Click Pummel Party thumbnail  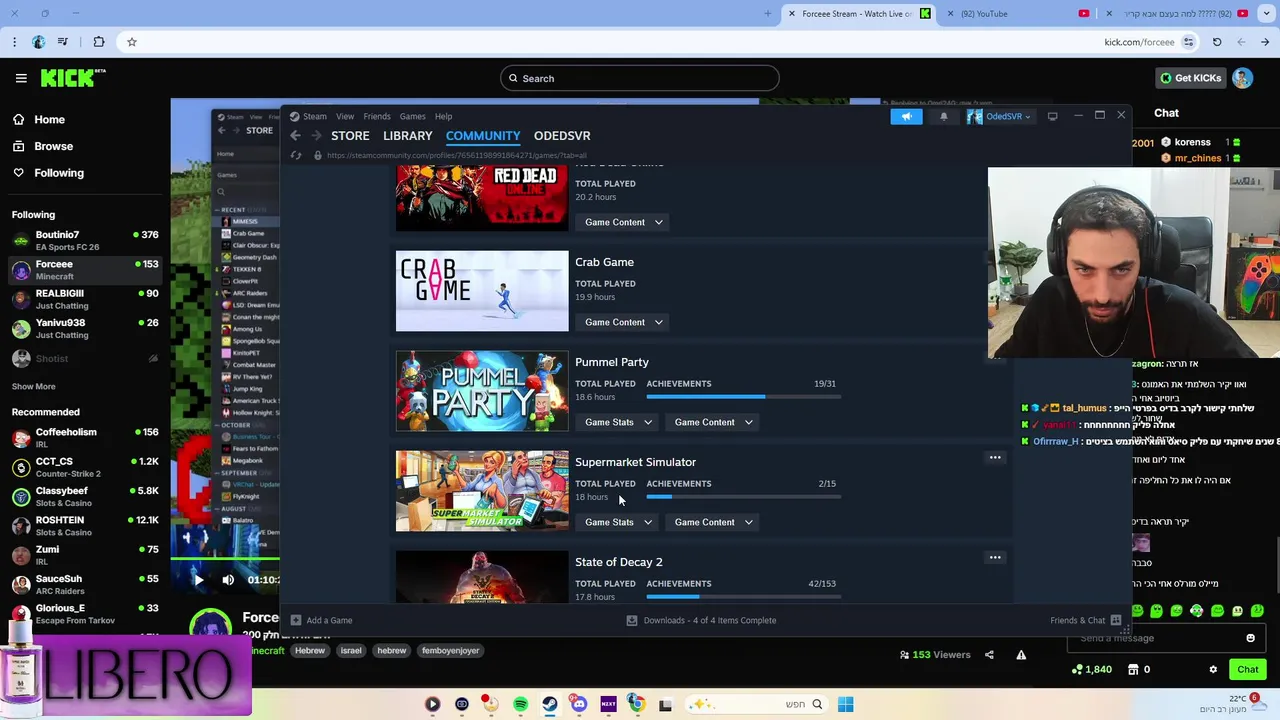482,391
